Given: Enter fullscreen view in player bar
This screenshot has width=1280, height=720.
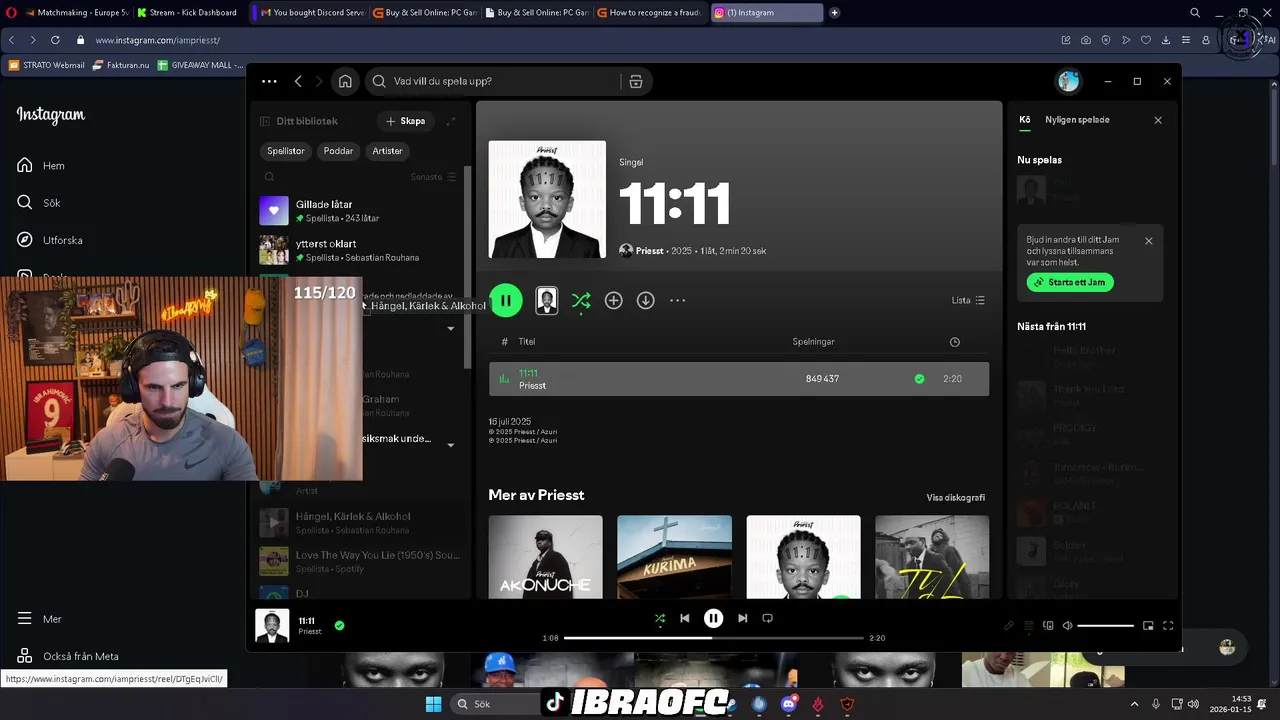Looking at the screenshot, I should 1168,626.
